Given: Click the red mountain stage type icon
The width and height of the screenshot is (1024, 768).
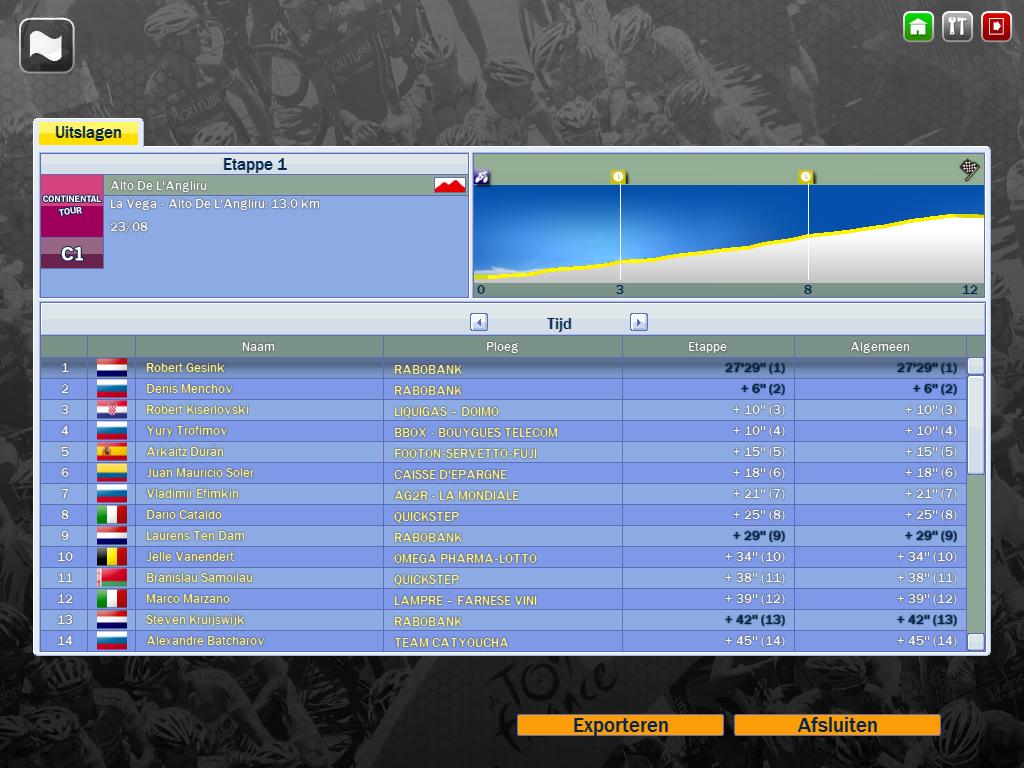Looking at the screenshot, I should (450, 185).
